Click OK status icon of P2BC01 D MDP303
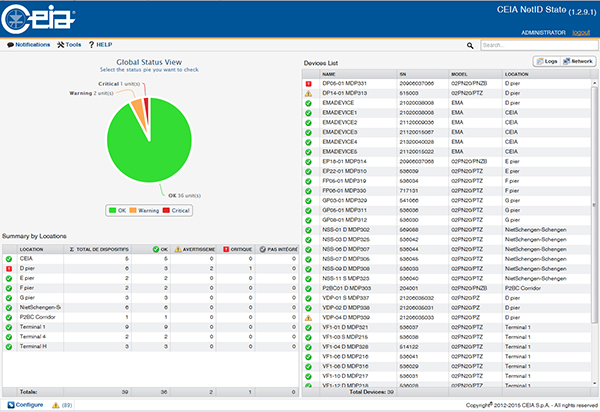600x412 pixels. click(x=308, y=288)
